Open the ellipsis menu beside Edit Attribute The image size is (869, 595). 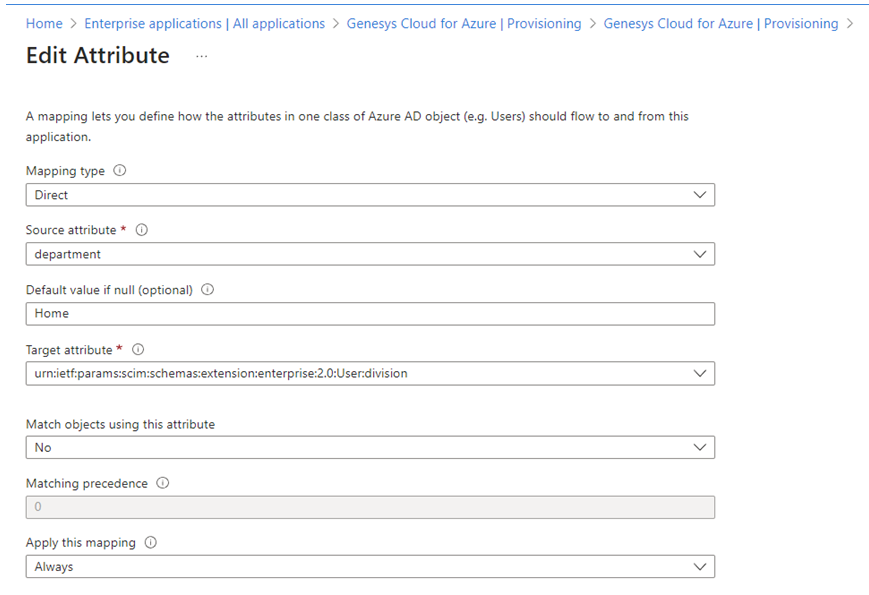point(202,56)
